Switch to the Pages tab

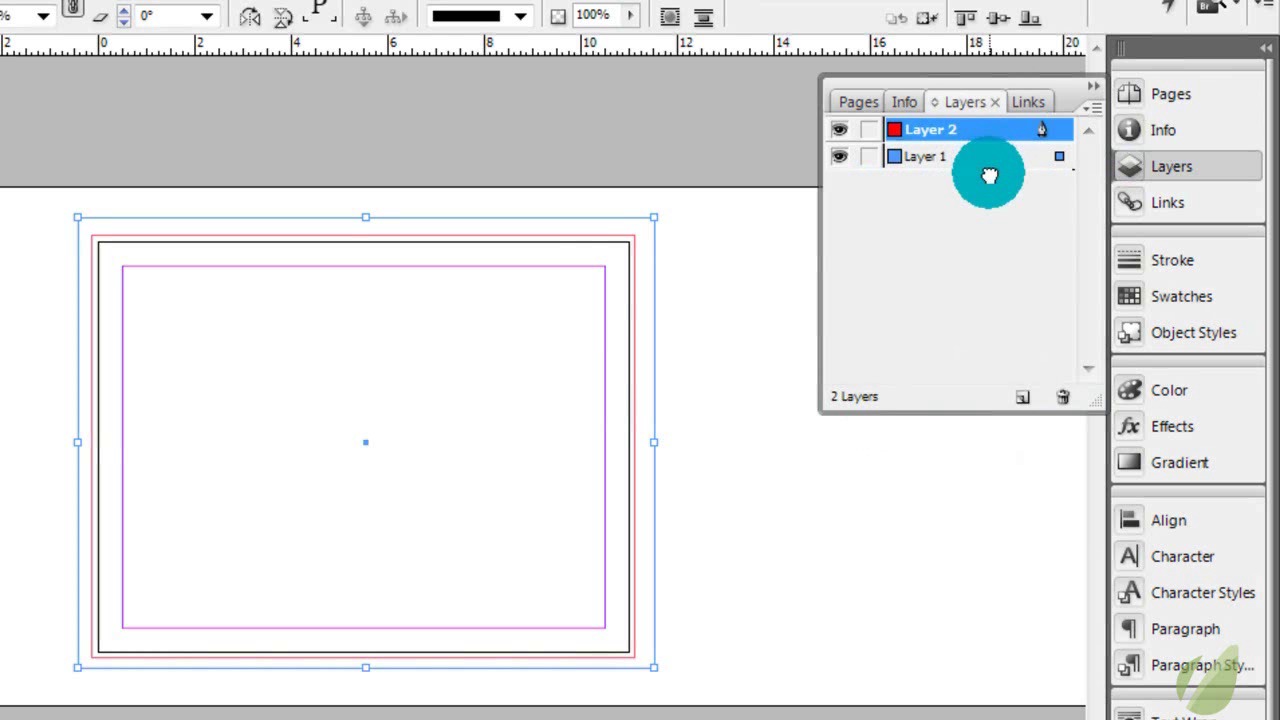858,102
